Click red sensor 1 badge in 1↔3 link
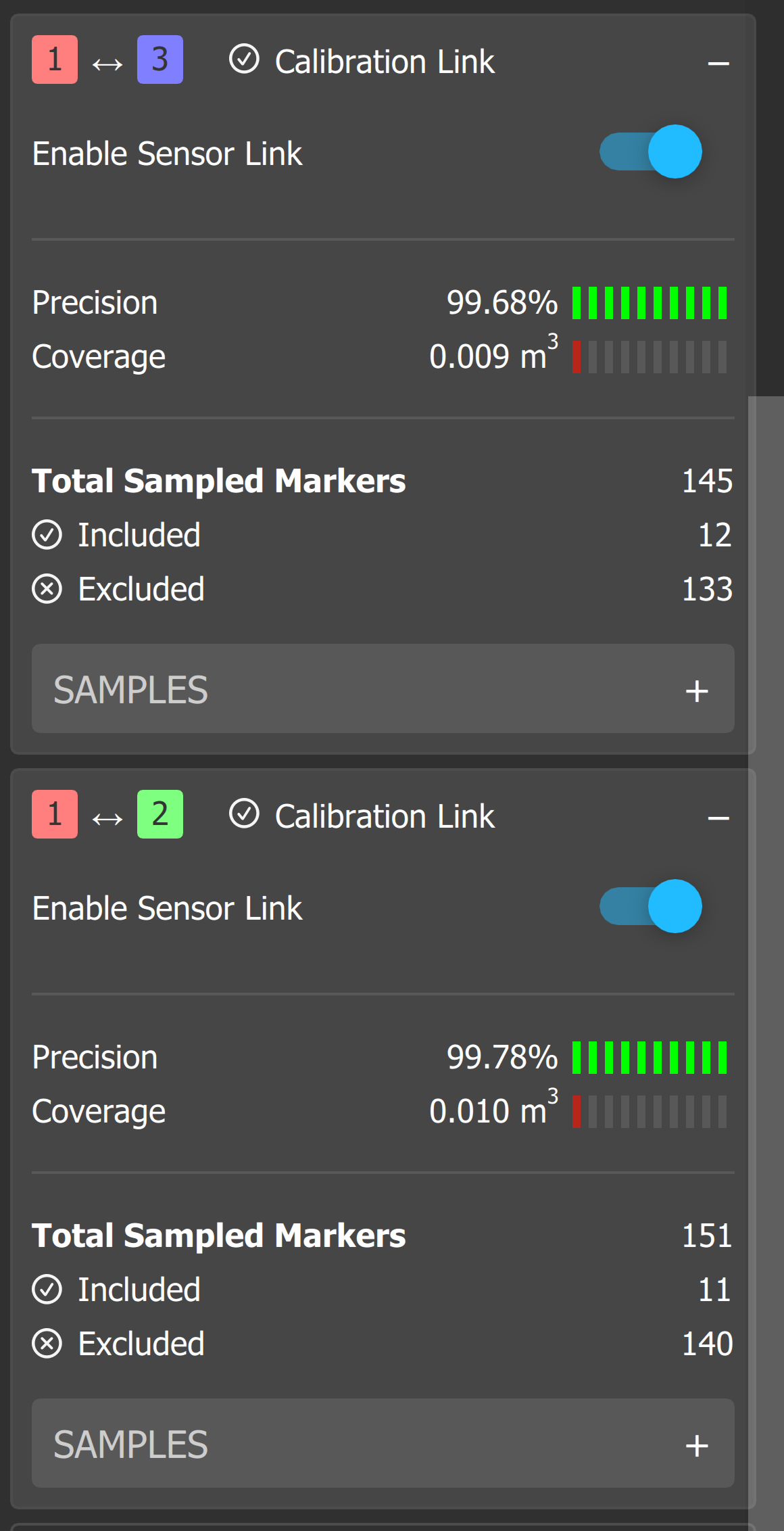 tap(55, 60)
